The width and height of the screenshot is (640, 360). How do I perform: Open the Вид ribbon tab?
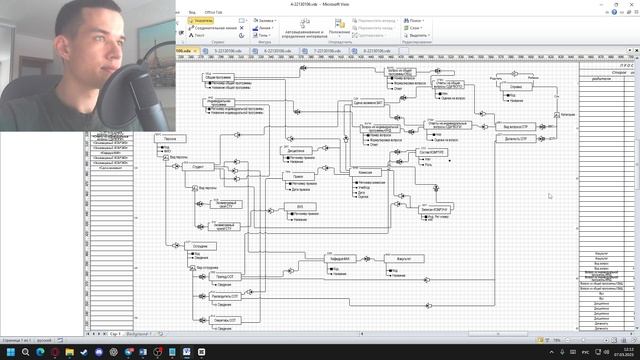tap(192, 12)
